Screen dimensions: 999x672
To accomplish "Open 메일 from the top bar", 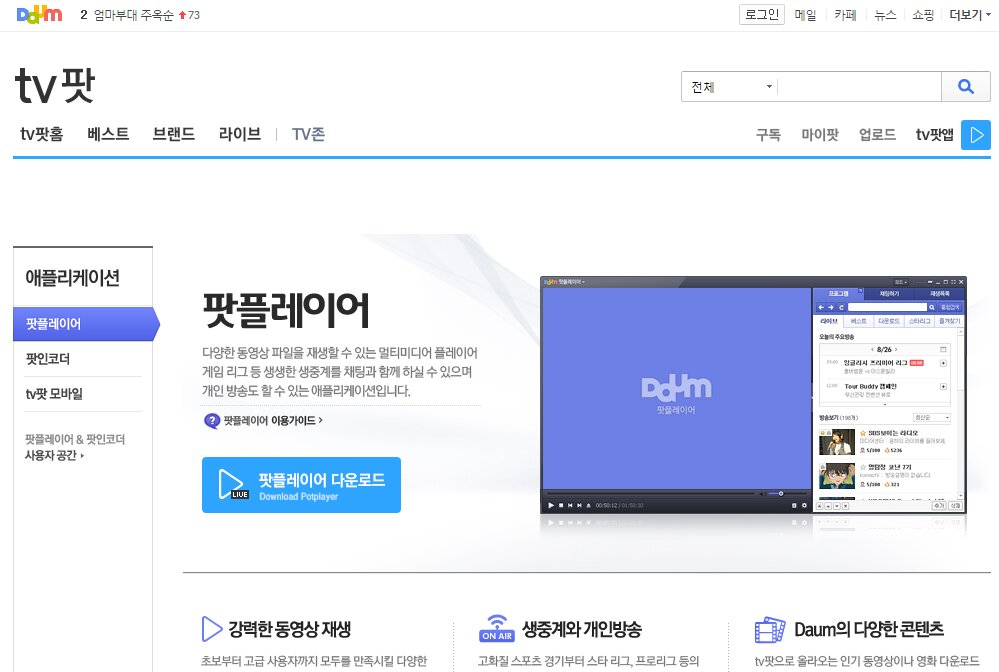I will pyautogui.click(x=805, y=15).
